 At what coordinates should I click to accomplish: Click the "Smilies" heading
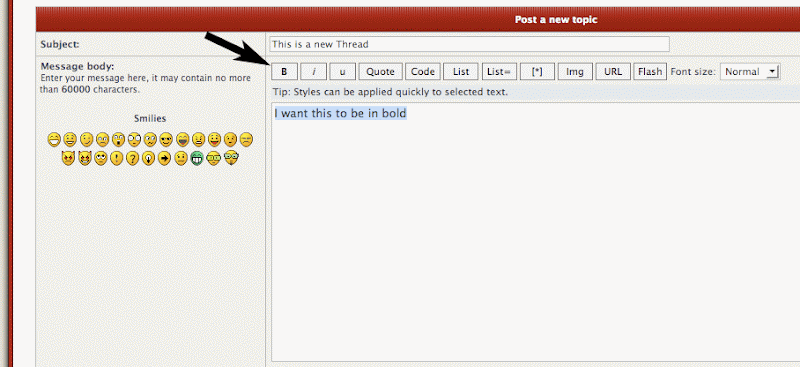pyautogui.click(x=150, y=118)
